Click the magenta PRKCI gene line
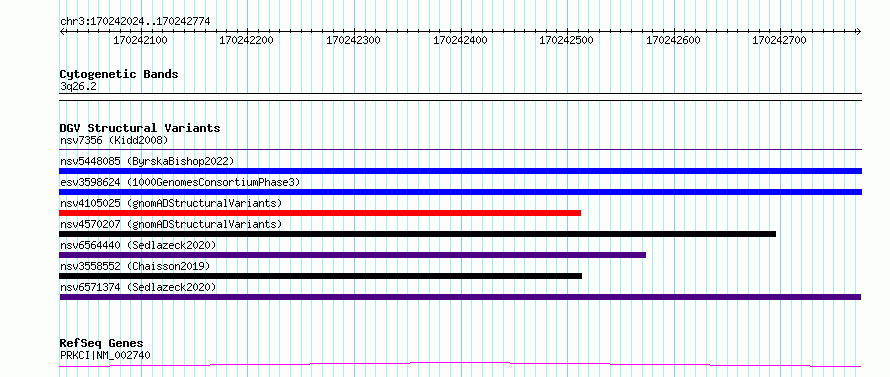890x377 pixels. click(x=460, y=365)
